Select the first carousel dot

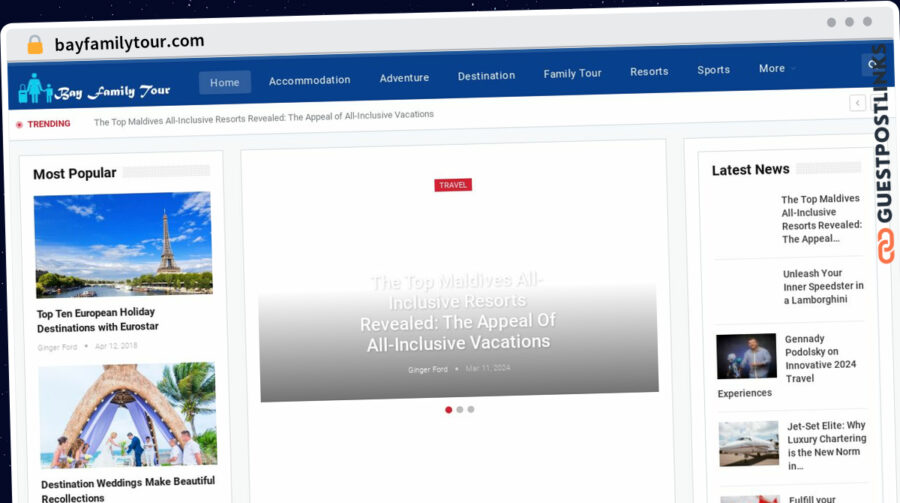[448, 410]
